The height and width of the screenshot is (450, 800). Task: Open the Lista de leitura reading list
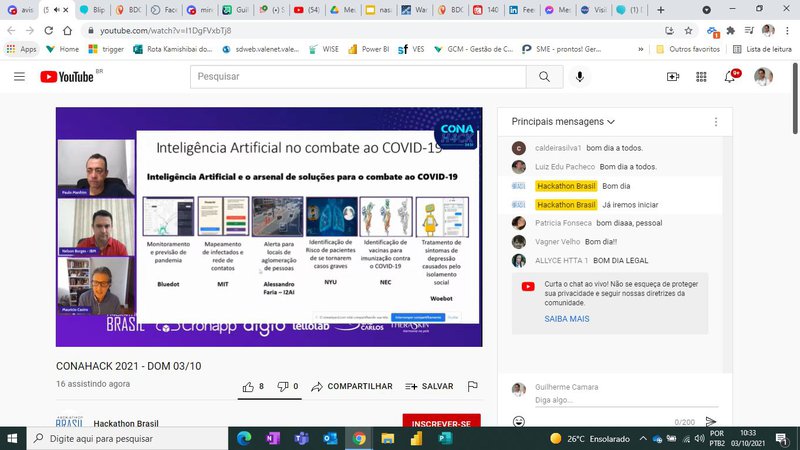coord(762,49)
